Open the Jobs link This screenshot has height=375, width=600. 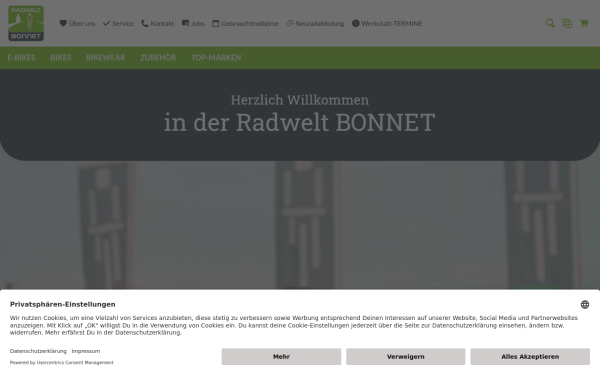[193, 23]
